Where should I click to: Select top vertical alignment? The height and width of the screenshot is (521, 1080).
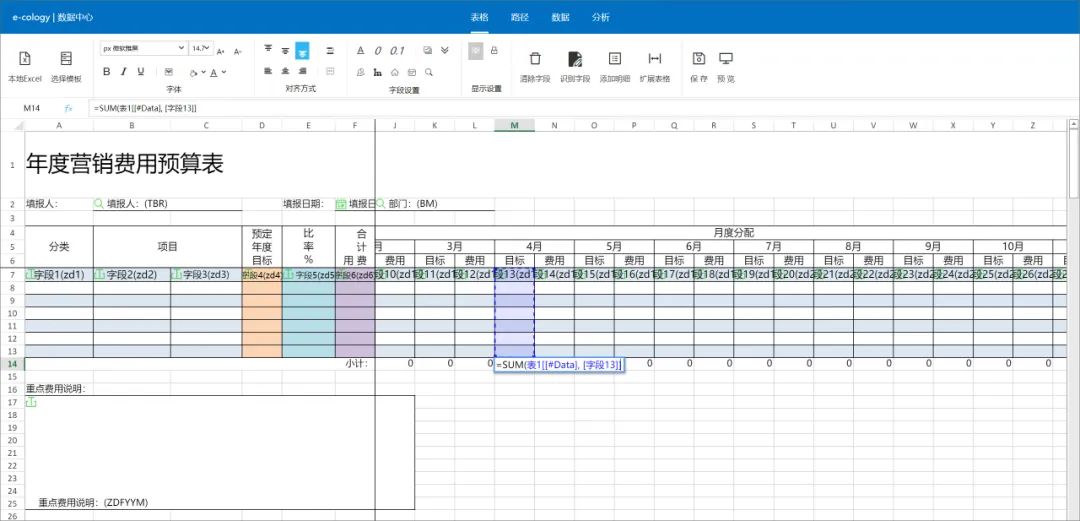[268, 50]
